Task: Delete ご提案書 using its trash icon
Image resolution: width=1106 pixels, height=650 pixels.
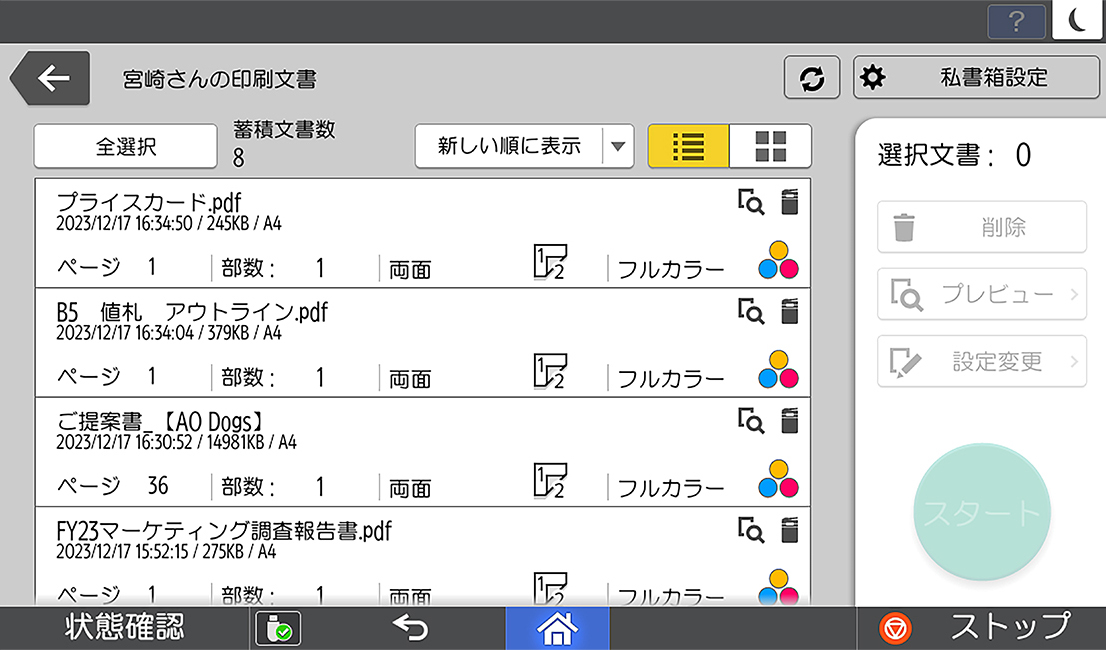Action: pos(790,421)
